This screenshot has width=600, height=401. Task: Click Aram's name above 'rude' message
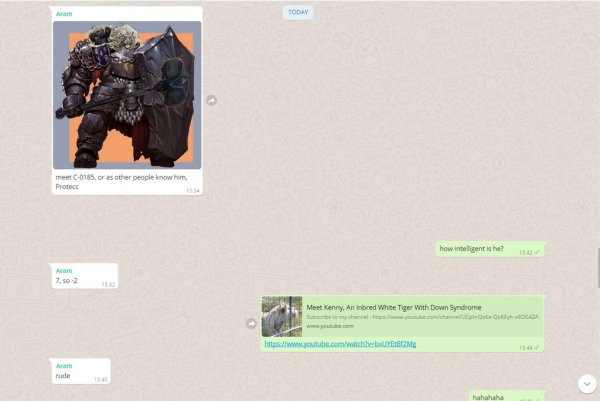tap(64, 366)
